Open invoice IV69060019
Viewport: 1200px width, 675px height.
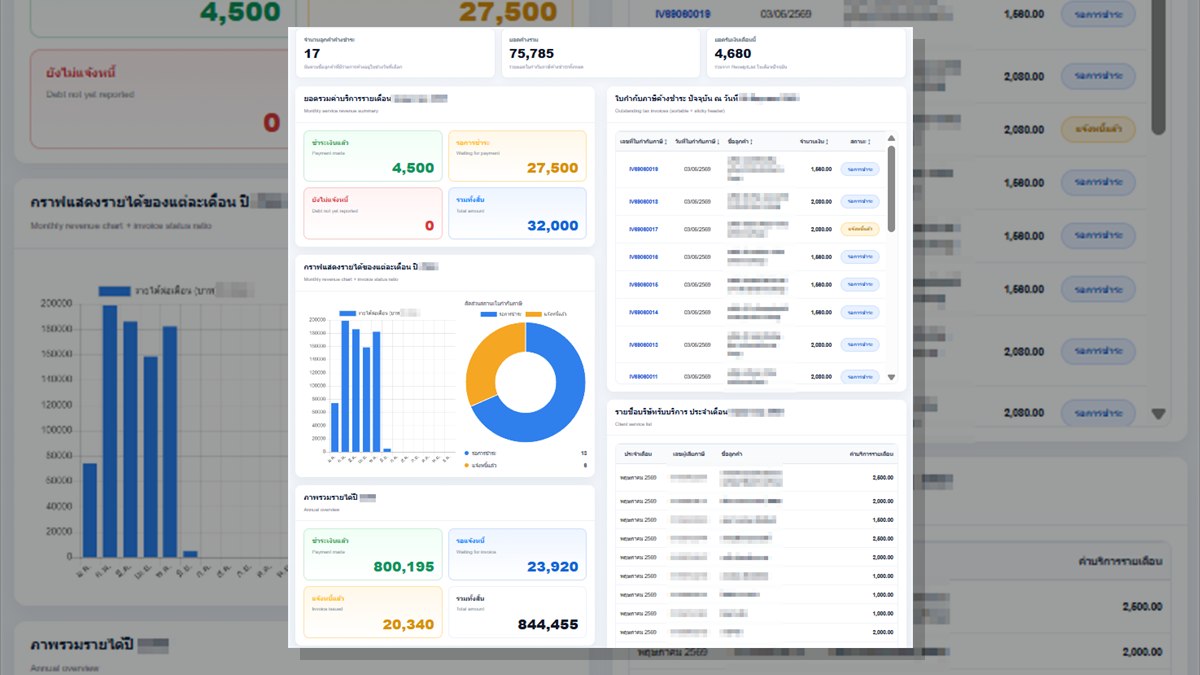(x=643, y=169)
